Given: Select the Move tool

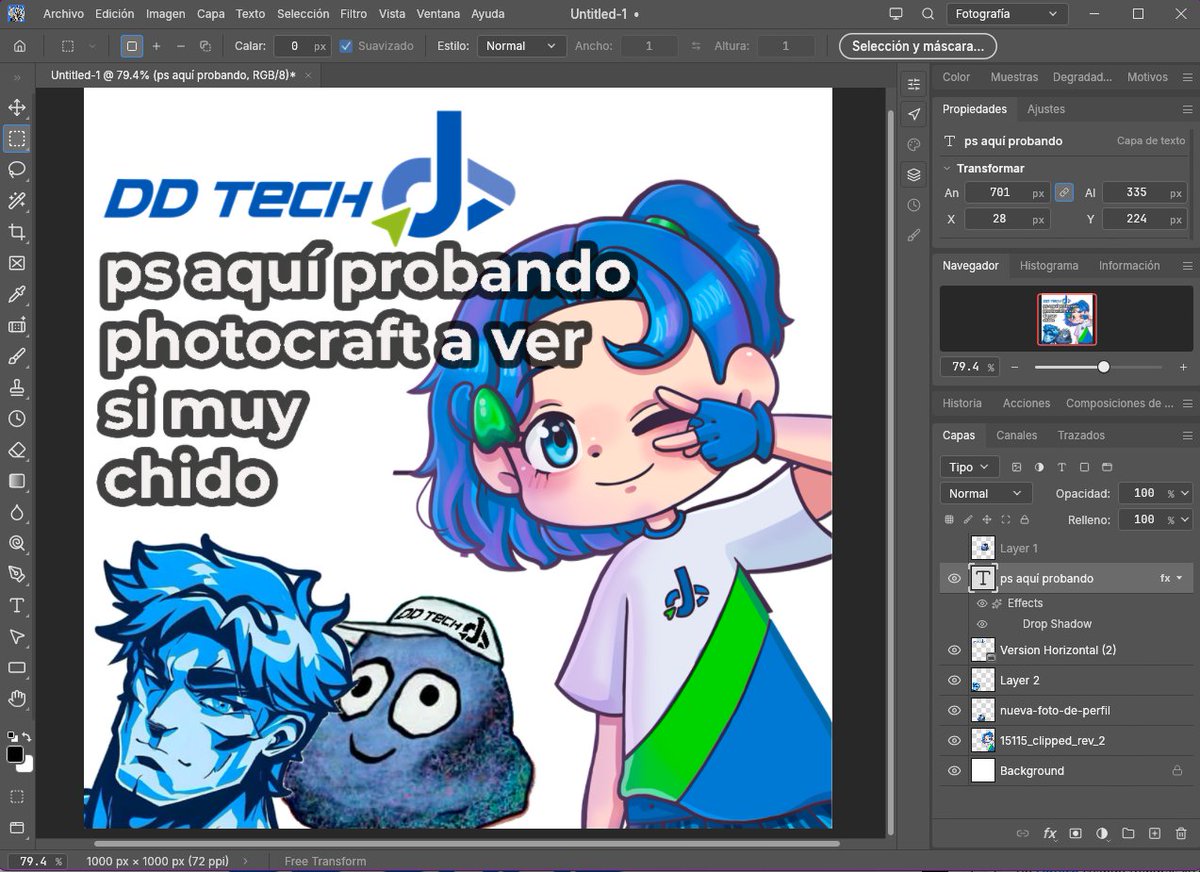Looking at the screenshot, I should coord(17,108).
